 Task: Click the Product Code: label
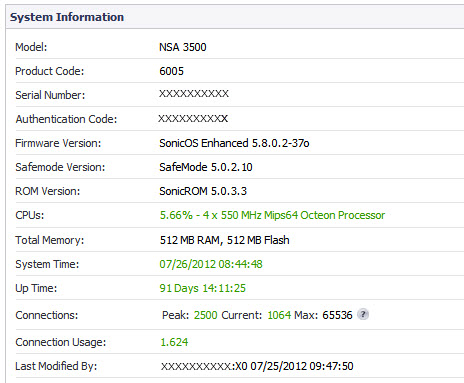(x=50, y=71)
